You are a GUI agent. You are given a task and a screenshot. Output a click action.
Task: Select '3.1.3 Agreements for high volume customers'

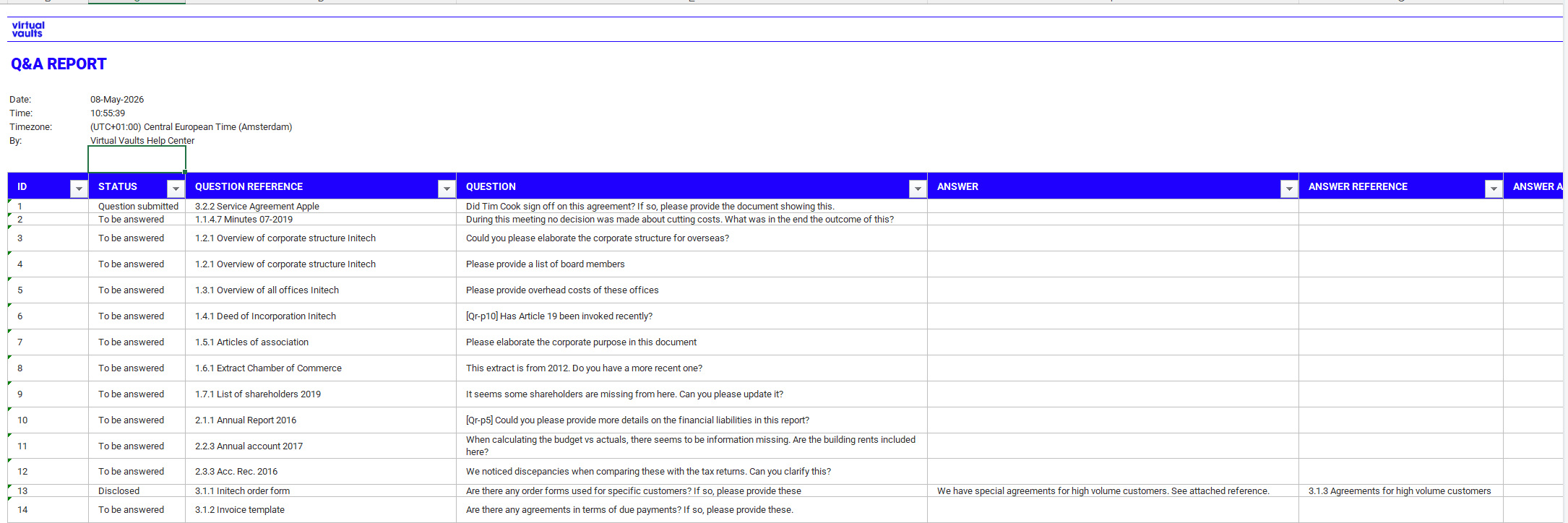pos(1400,490)
